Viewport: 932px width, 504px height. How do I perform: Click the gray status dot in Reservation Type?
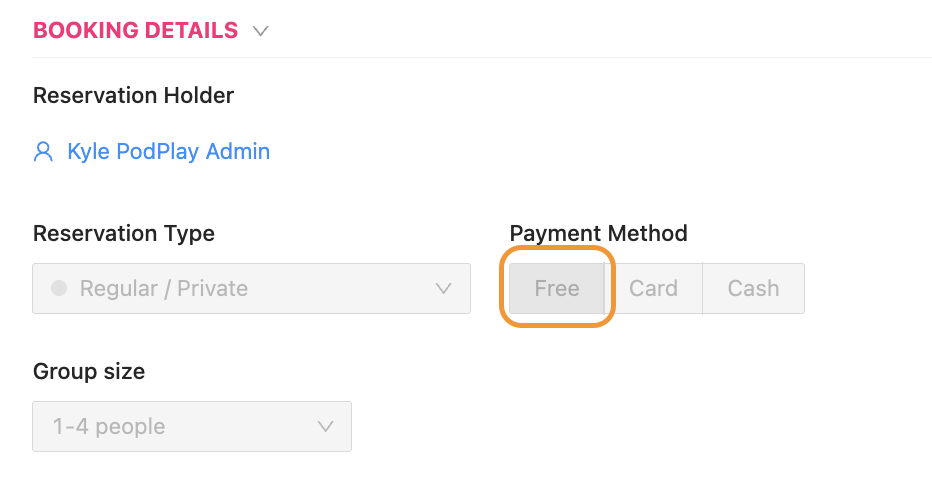(59, 288)
